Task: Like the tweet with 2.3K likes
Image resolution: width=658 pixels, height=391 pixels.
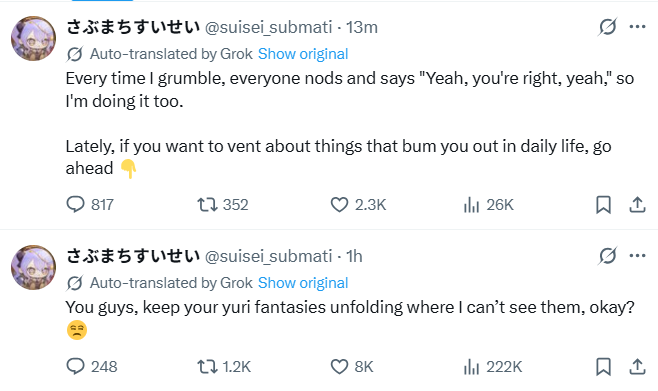Action: 358,205
